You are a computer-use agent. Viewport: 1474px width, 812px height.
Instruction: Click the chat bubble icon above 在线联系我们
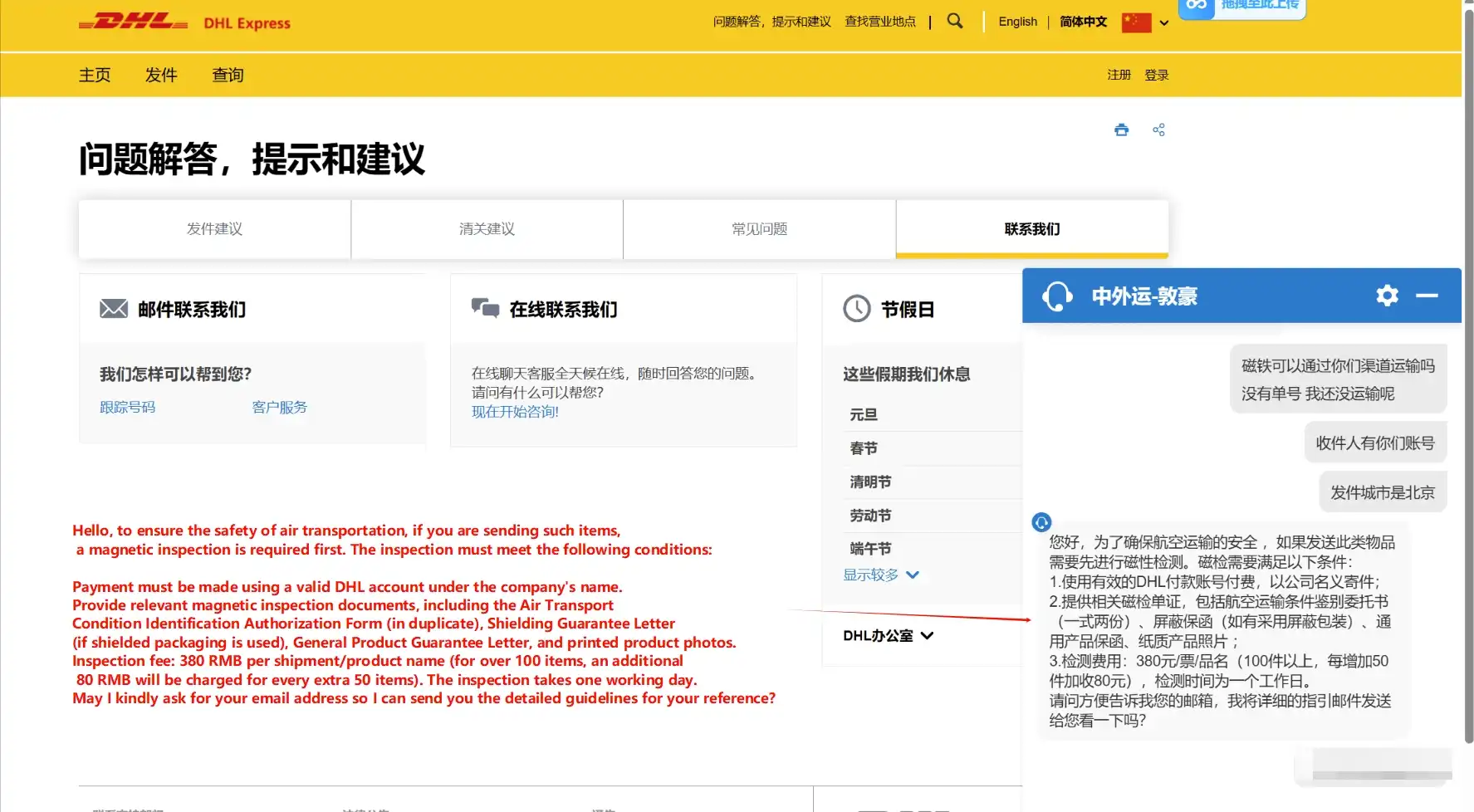pos(484,307)
